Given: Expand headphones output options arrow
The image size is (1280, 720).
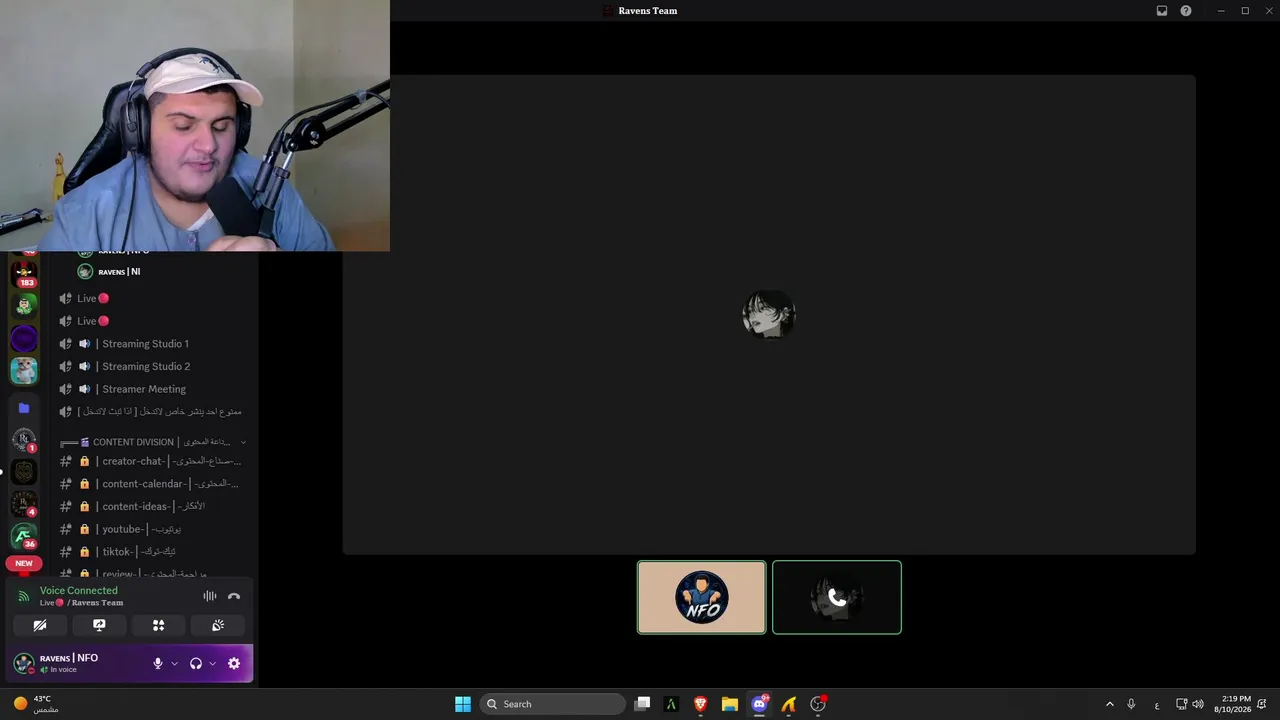Looking at the screenshot, I should 212,663.
